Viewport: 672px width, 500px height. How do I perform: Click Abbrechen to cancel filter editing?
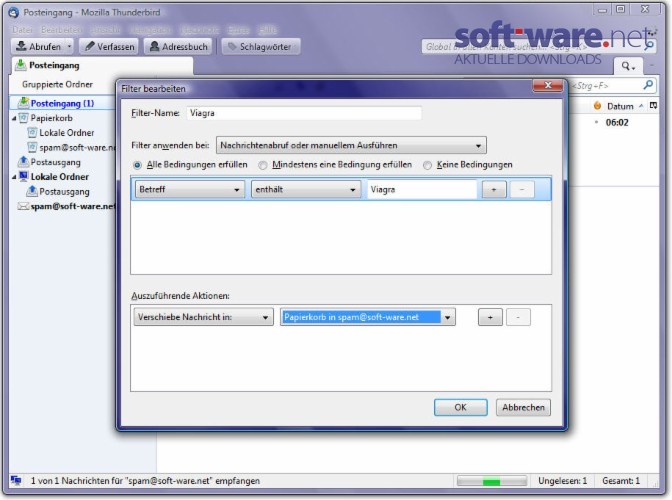click(x=523, y=407)
